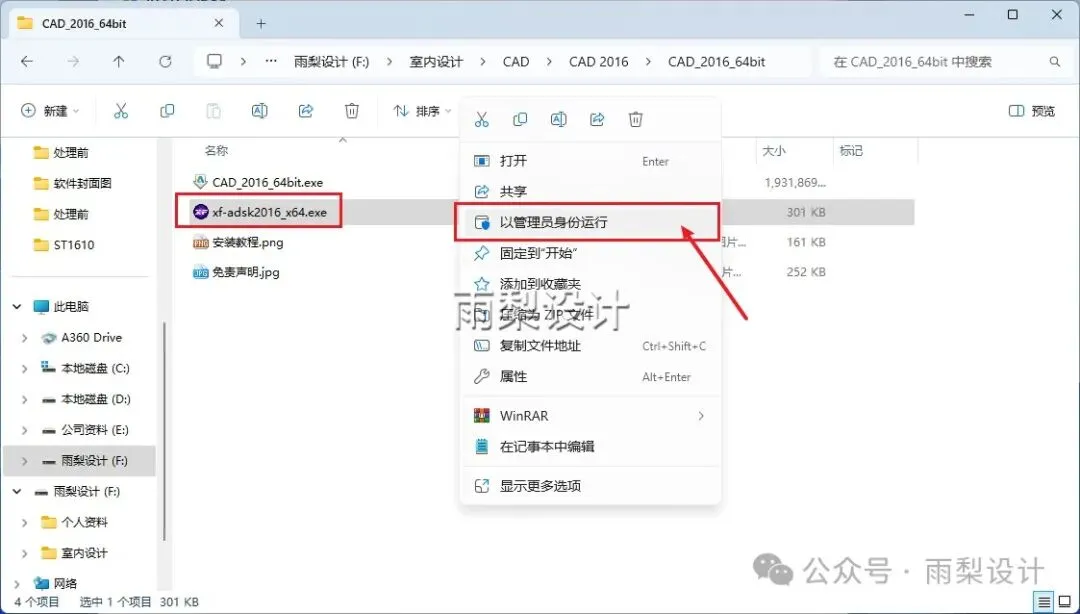Image resolution: width=1080 pixels, height=614 pixels.
Task: Click the Cut icon in the Explorer toolbar
Action: tap(121, 111)
